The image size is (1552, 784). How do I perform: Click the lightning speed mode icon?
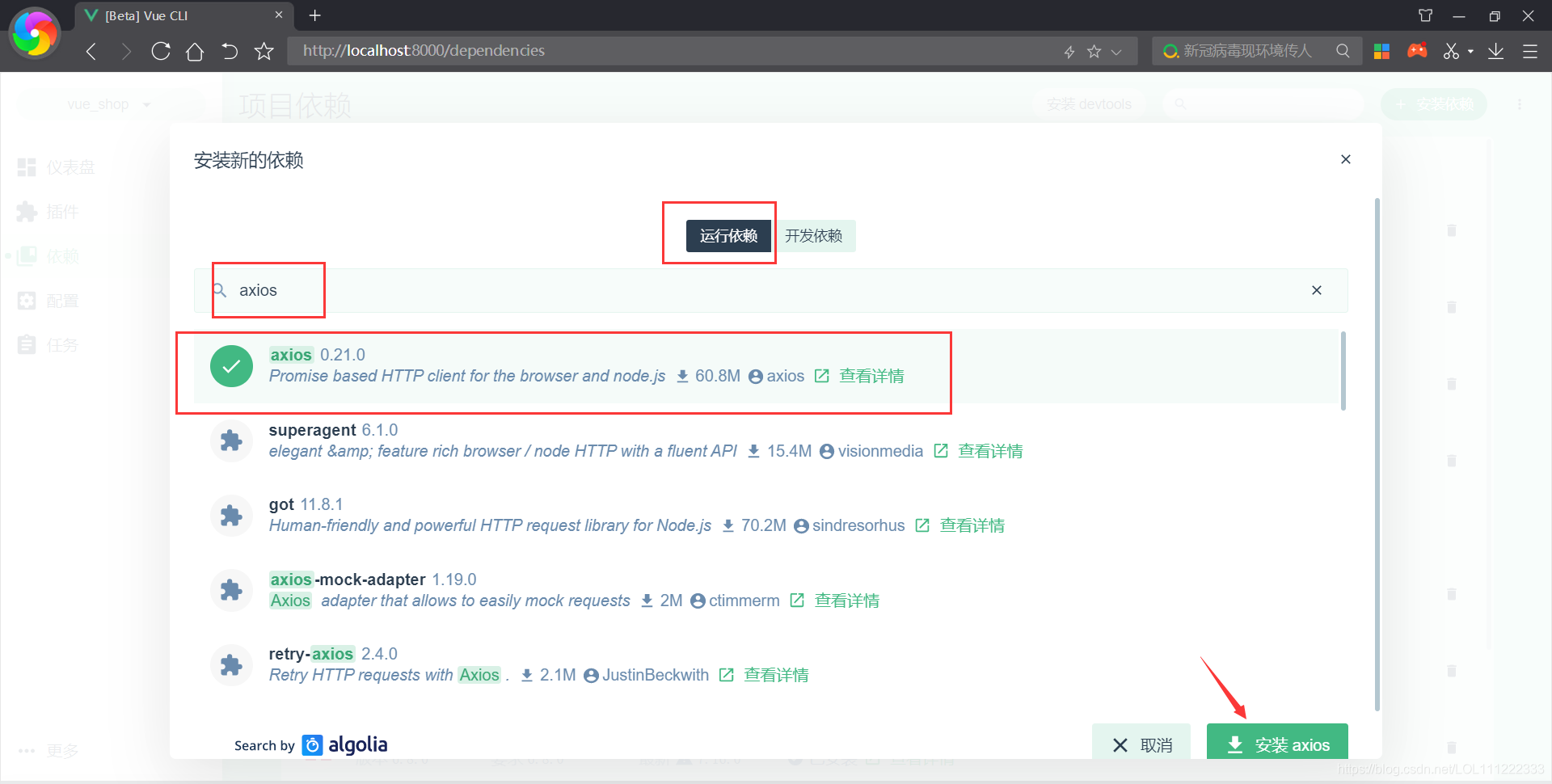[x=1069, y=52]
